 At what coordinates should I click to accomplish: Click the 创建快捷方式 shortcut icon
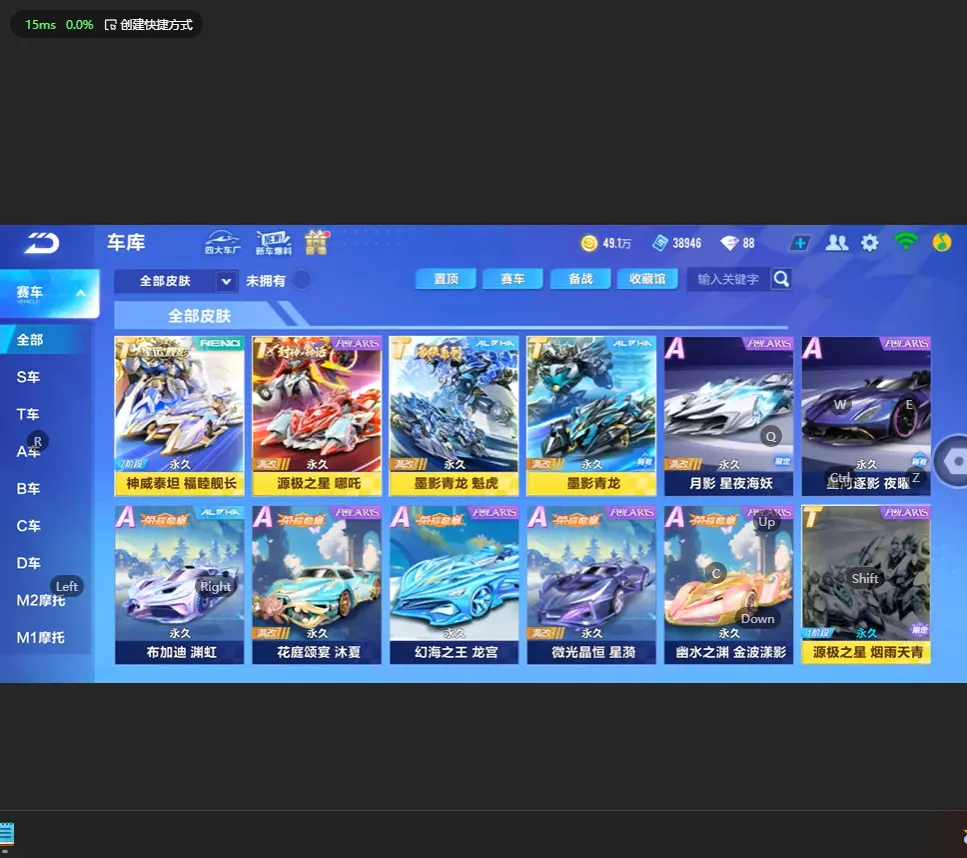tap(110, 25)
